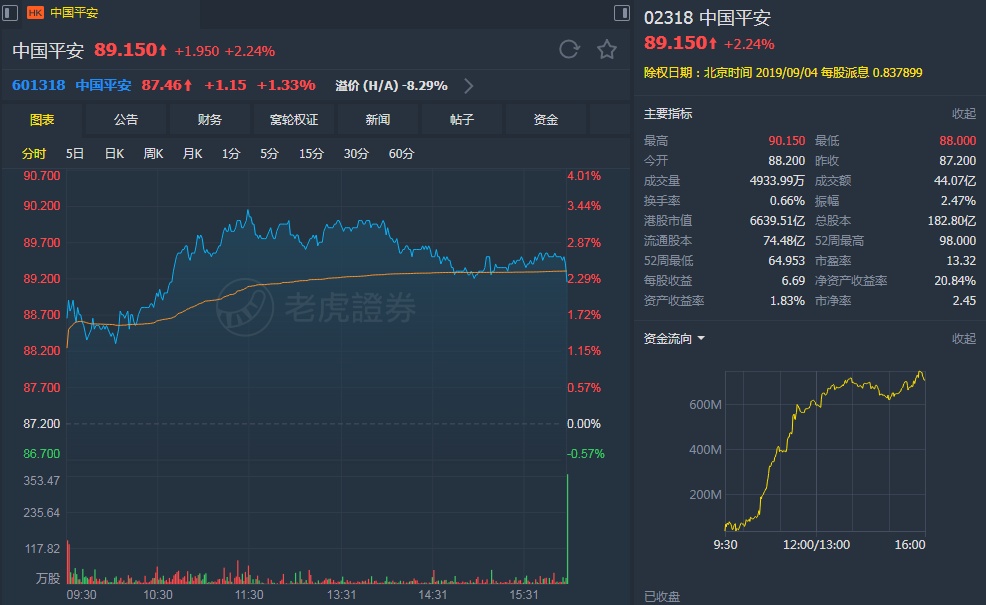
Task: Show the 资金 tab
Action: pos(546,120)
